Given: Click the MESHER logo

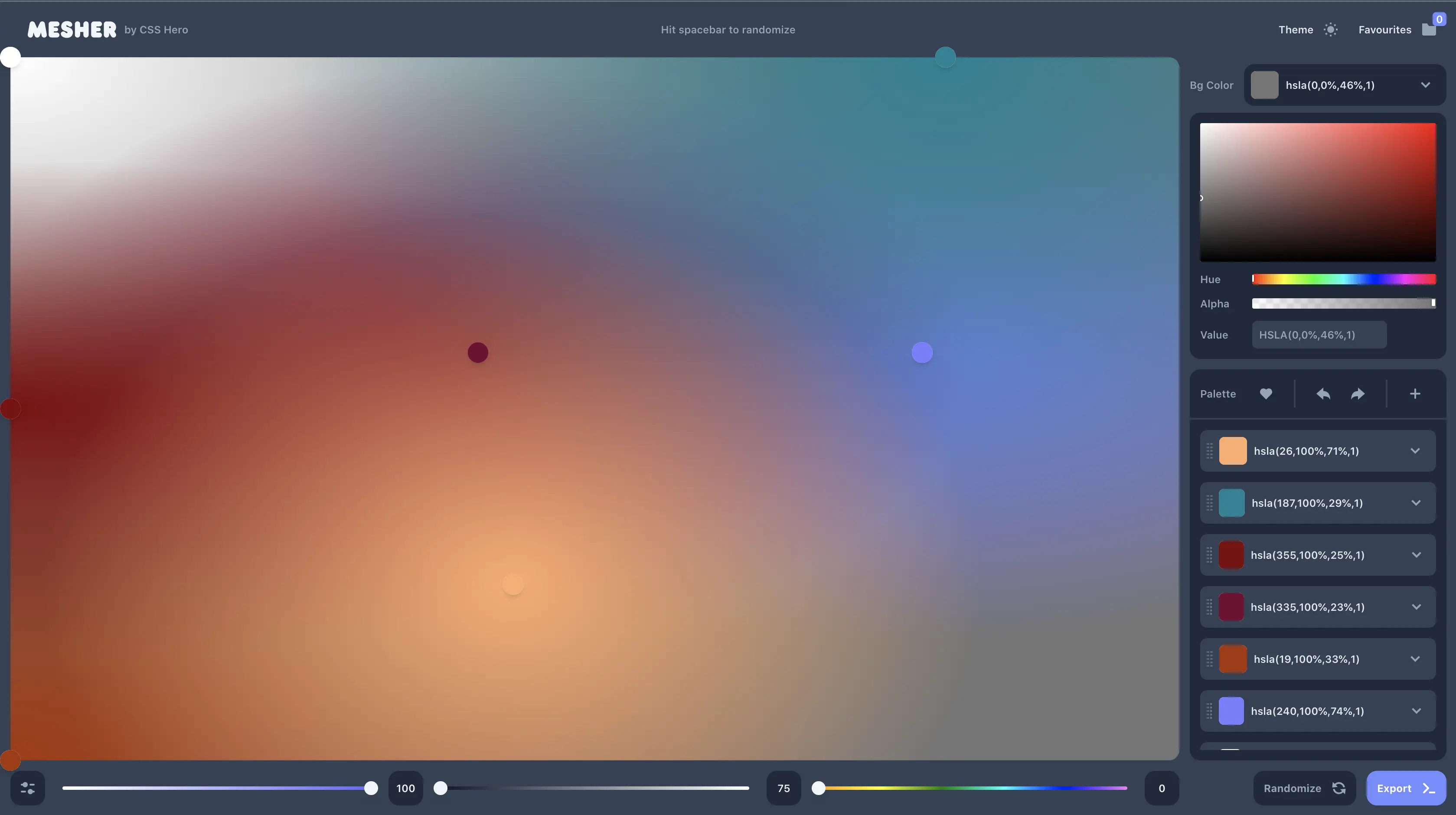Looking at the screenshot, I should (x=72, y=30).
